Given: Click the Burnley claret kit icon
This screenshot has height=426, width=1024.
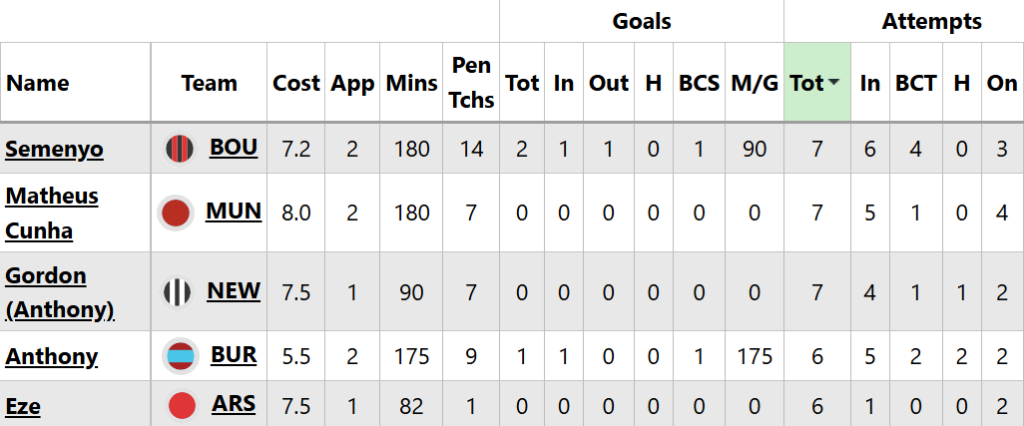Looking at the screenshot, I should tap(181, 355).
